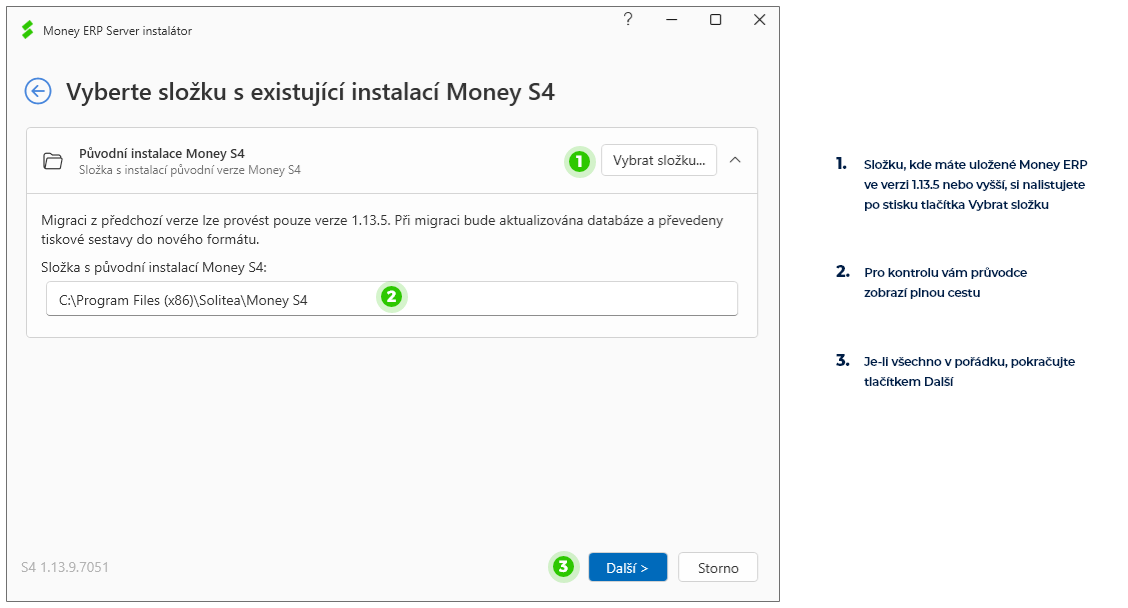Screen dimensions: 1128x608
Task: Click instruction text about tlačítka Vybrat složku
Action: coord(975,184)
